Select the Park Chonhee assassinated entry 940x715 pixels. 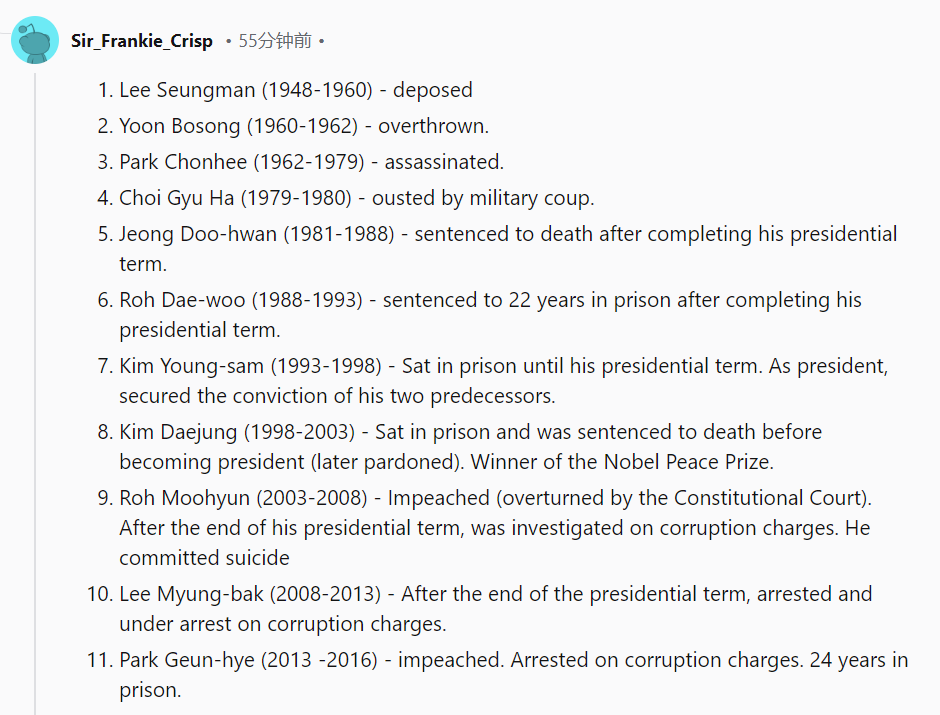300,162
